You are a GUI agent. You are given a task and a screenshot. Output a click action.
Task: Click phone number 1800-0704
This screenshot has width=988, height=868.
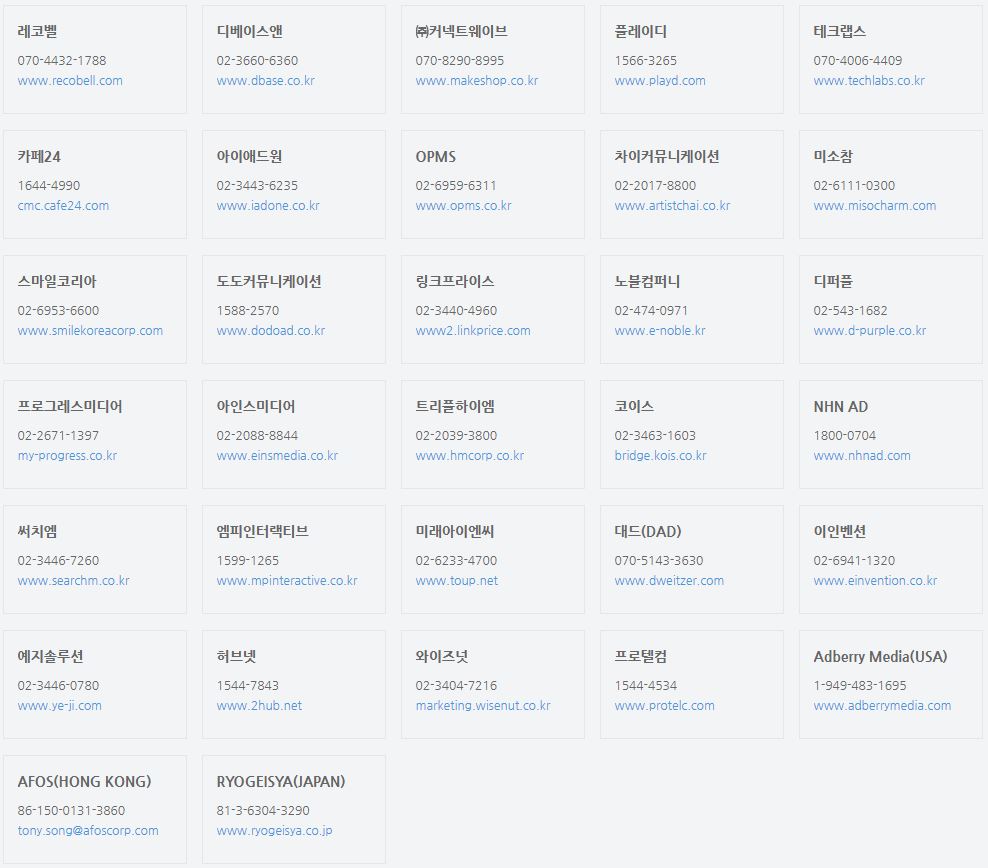click(x=844, y=435)
